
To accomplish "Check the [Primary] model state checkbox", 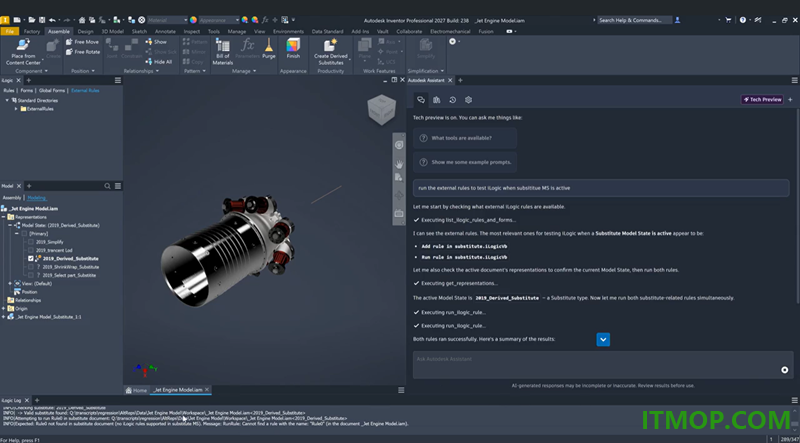I will [24, 233].
